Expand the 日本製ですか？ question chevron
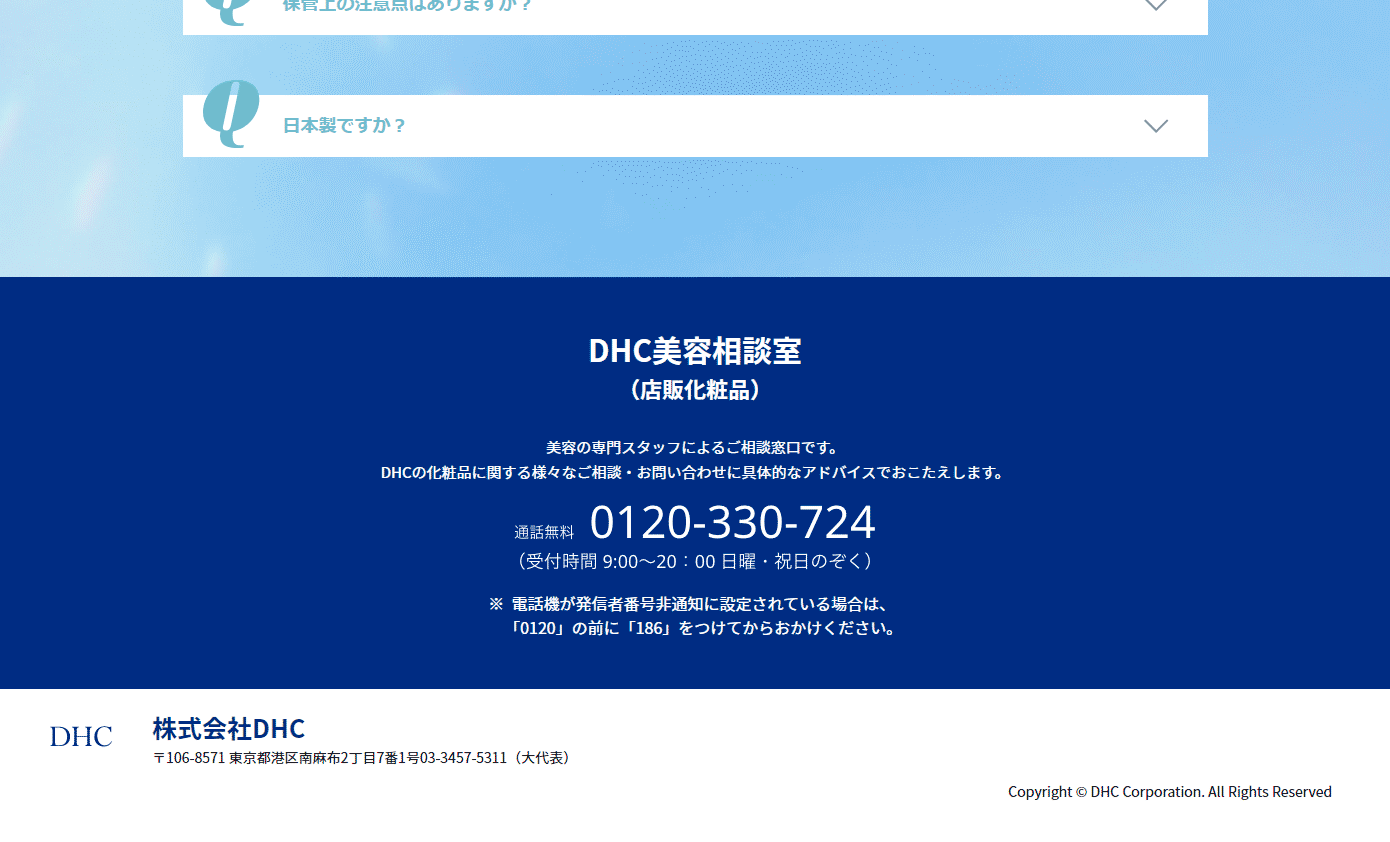The image size is (1390, 842). 1156,126
